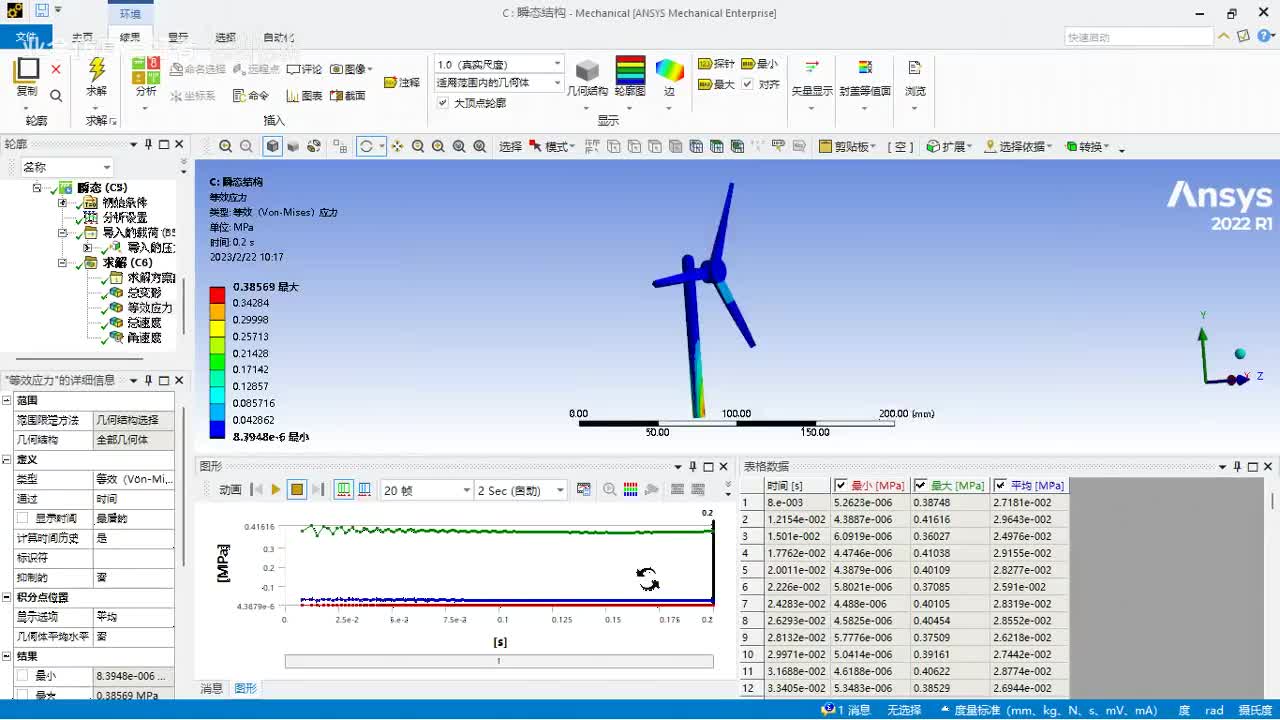This screenshot has height=720, width=1280.
Task: Open the 几何结构 geometry display cube icon
Action: [x=587, y=72]
